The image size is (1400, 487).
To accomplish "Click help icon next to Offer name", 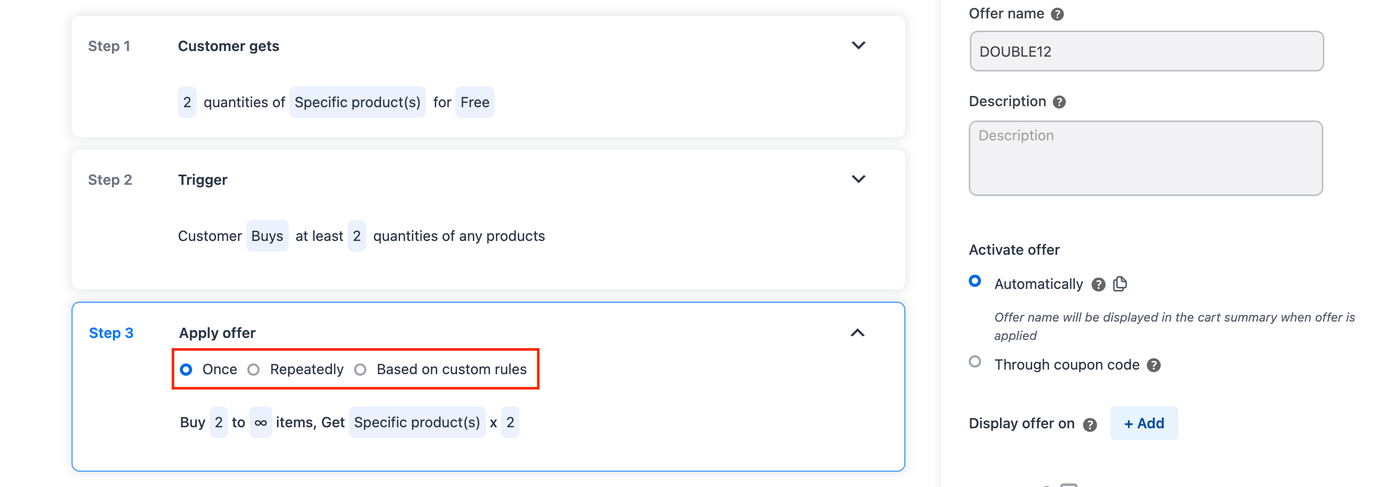I will (1058, 15).
